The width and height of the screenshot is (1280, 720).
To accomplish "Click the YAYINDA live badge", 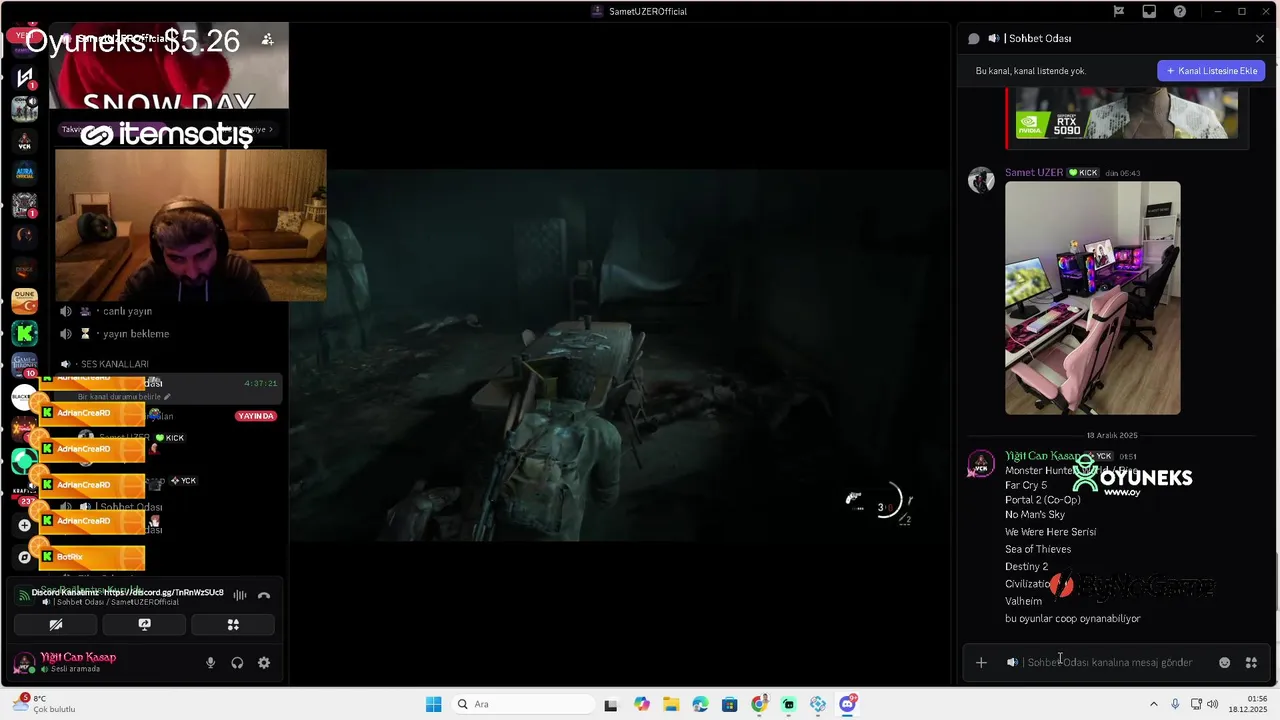I will (x=255, y=416).
